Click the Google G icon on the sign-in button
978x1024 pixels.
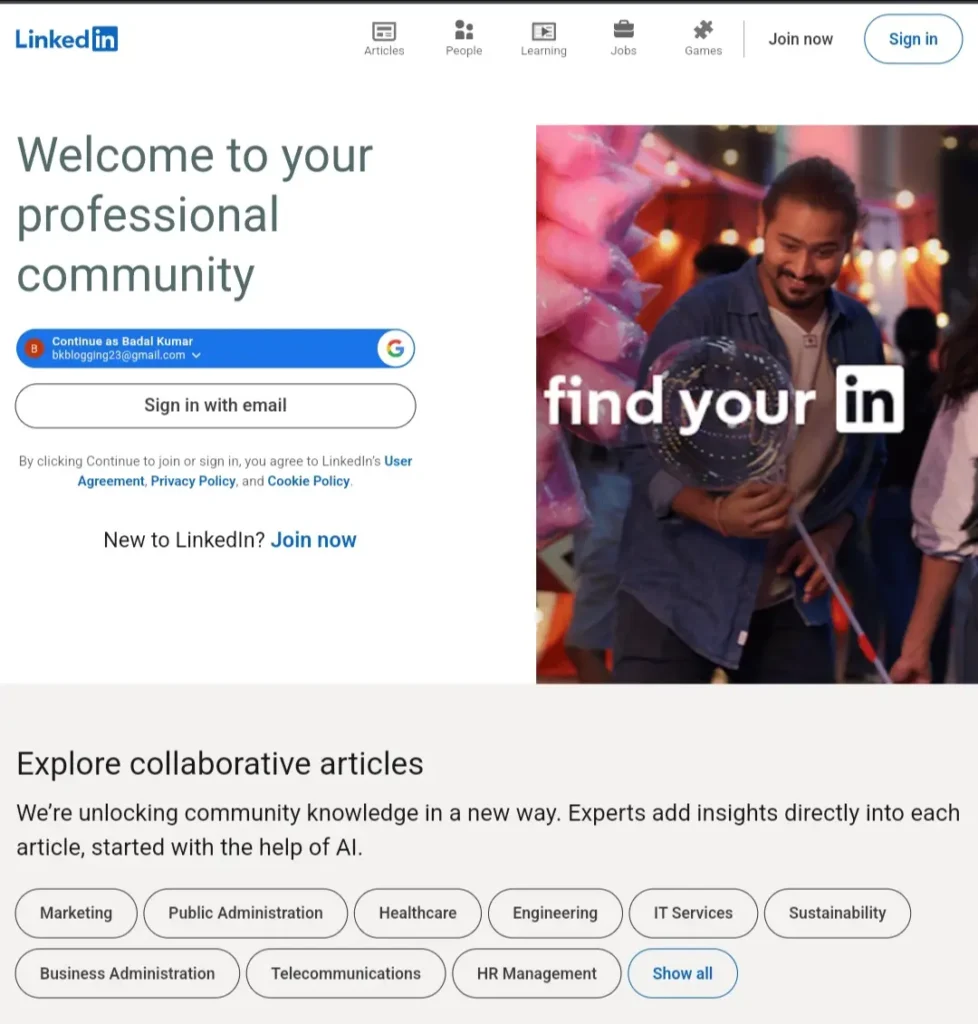pyautogui.click(x=396, y=348)
